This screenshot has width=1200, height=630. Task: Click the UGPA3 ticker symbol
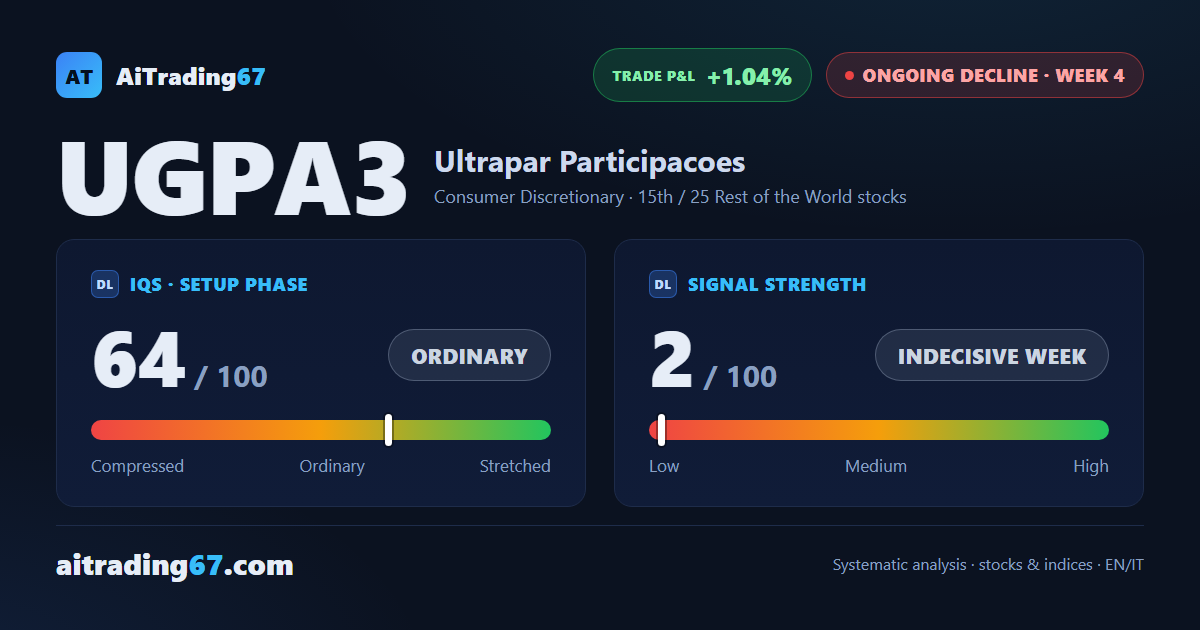tap(234, 180)
